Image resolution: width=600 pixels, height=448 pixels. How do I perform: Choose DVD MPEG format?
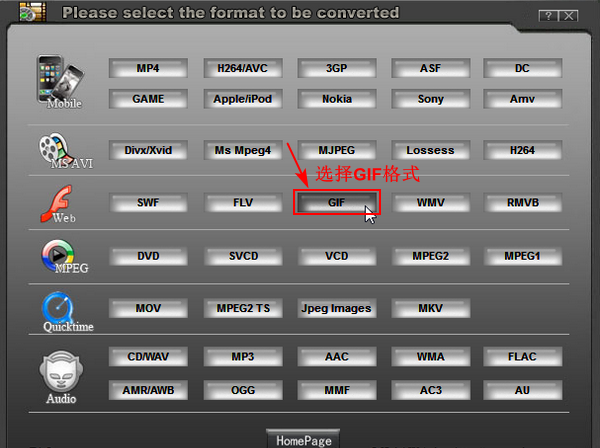[x=148, y=256]
